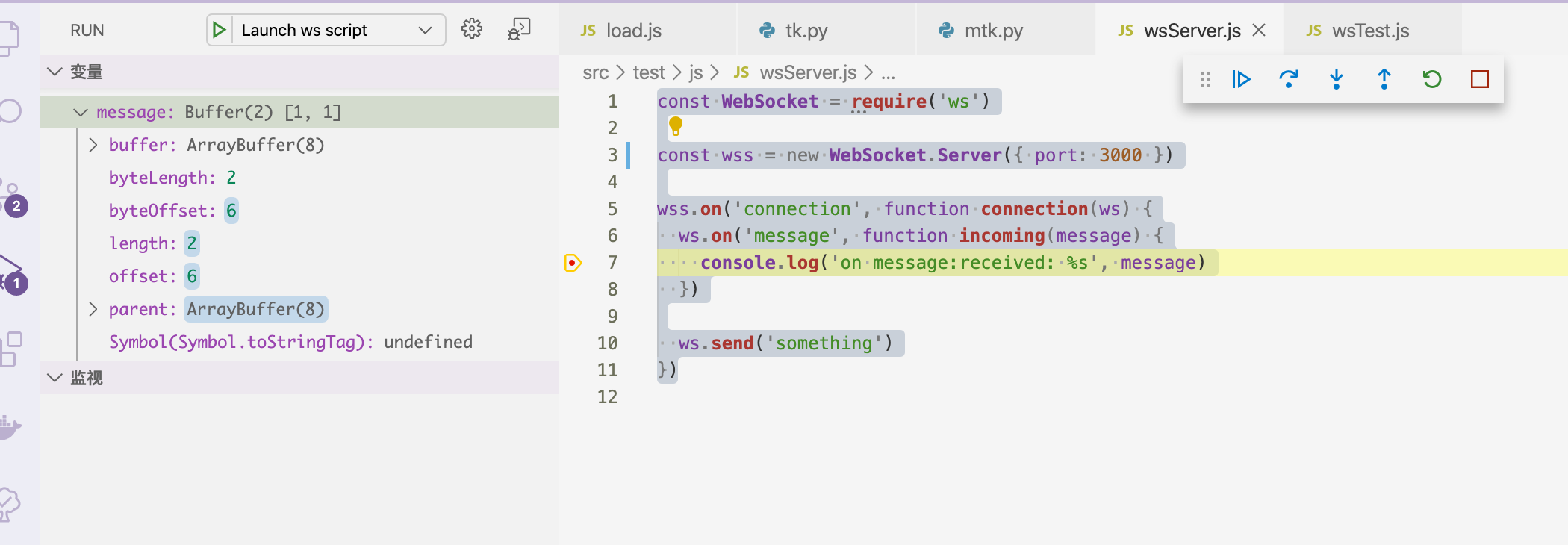Switch to the load.js tab

pyautogui.click(x=647, y=30)
